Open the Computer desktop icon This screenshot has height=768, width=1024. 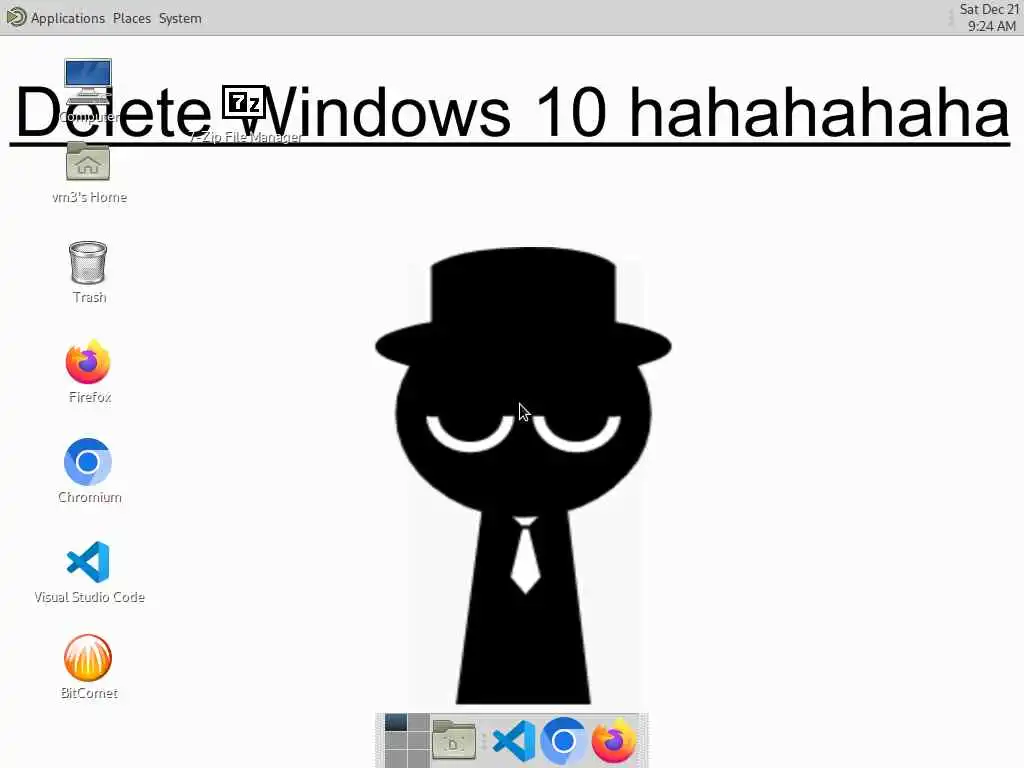pos(88,82)
